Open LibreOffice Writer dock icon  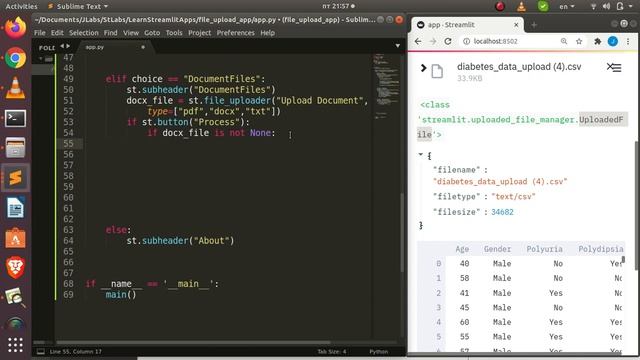point(16,208)
